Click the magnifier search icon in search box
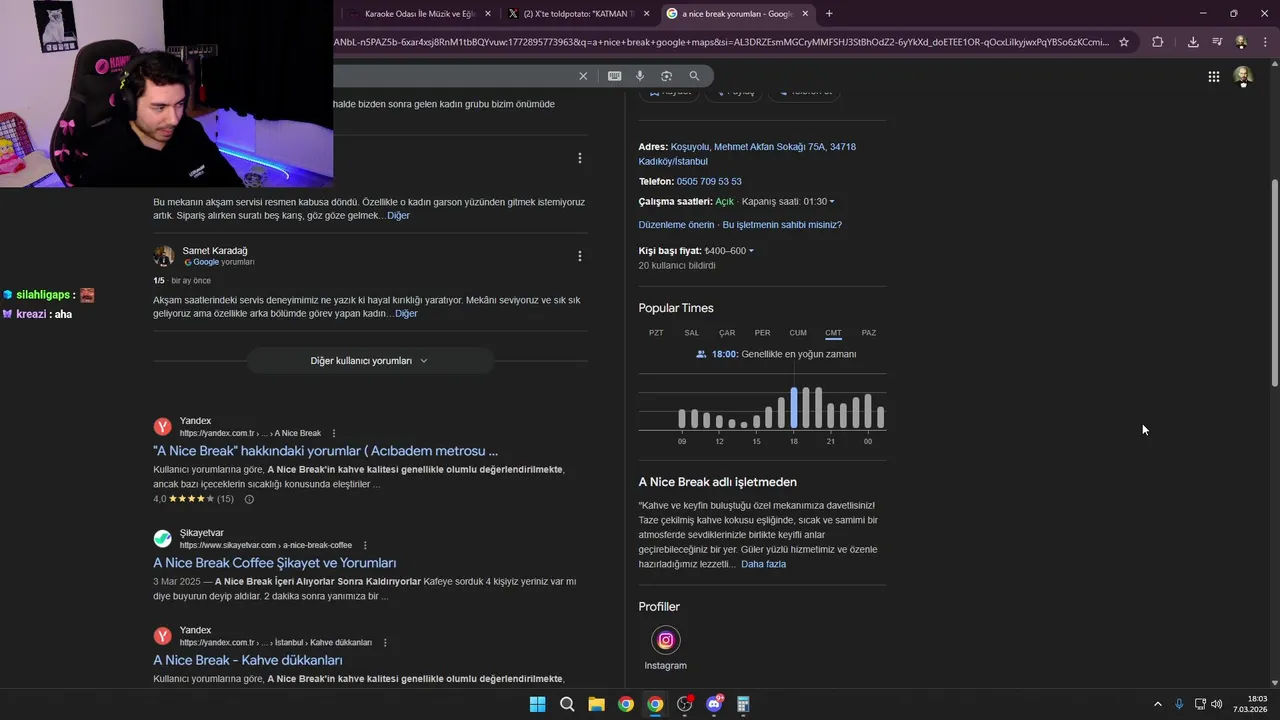The height and width of the screenshot is (720, 1280). (694, 76)
